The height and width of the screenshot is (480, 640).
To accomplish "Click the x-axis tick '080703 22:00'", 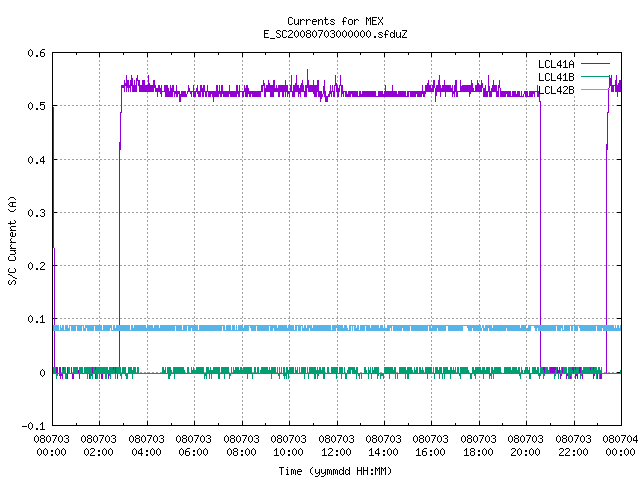I will click(573, 446).
